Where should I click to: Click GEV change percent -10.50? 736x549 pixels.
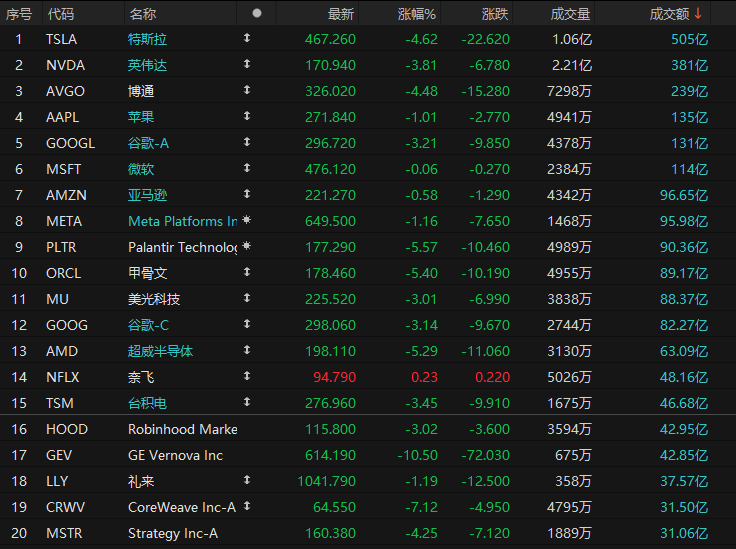(417, 455)
